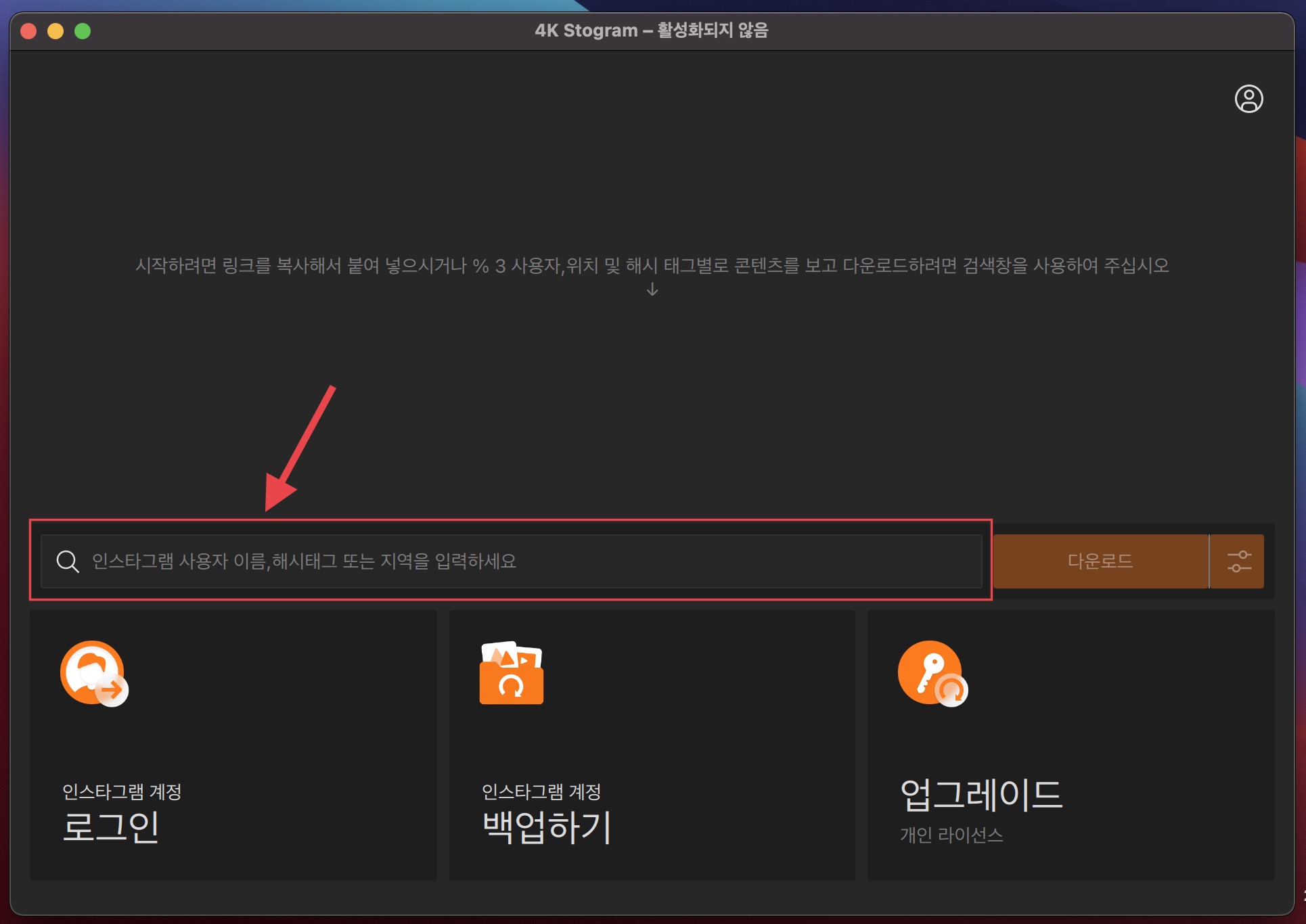
Task: Minimize the window with yellow button
Action: [55, 31]
